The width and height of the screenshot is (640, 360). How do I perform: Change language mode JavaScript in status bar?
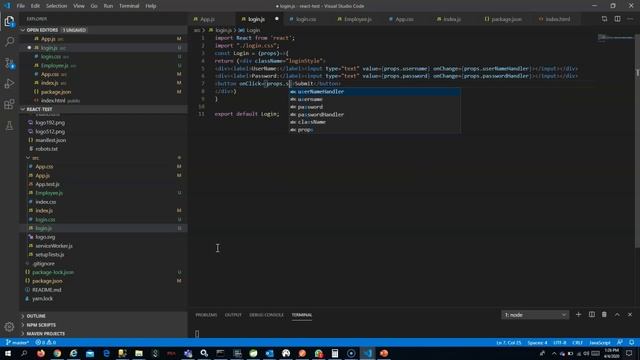tap(600, 342)
